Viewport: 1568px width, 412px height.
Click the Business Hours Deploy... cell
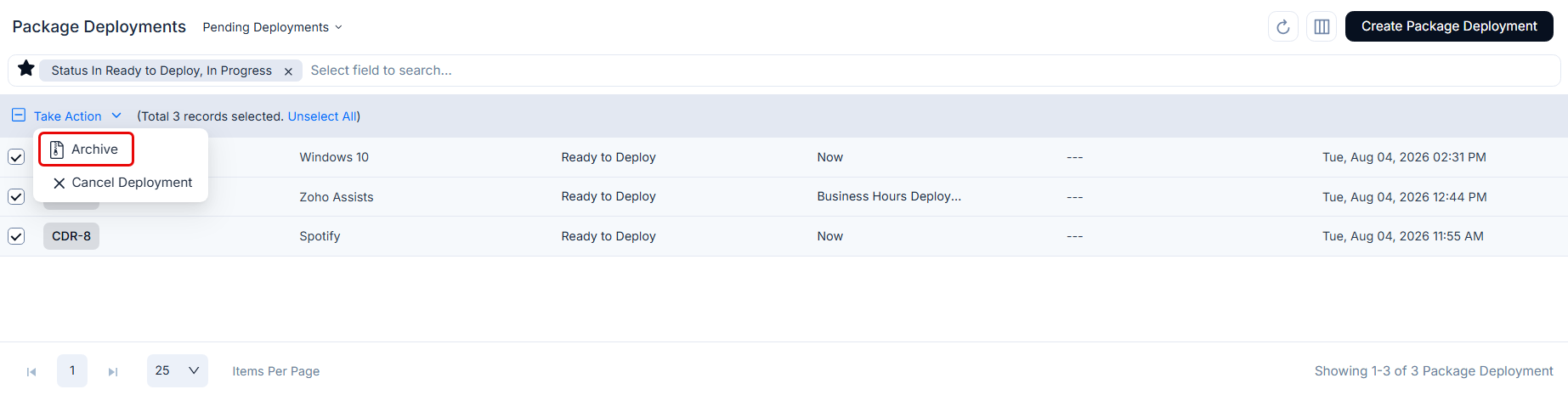889,196
